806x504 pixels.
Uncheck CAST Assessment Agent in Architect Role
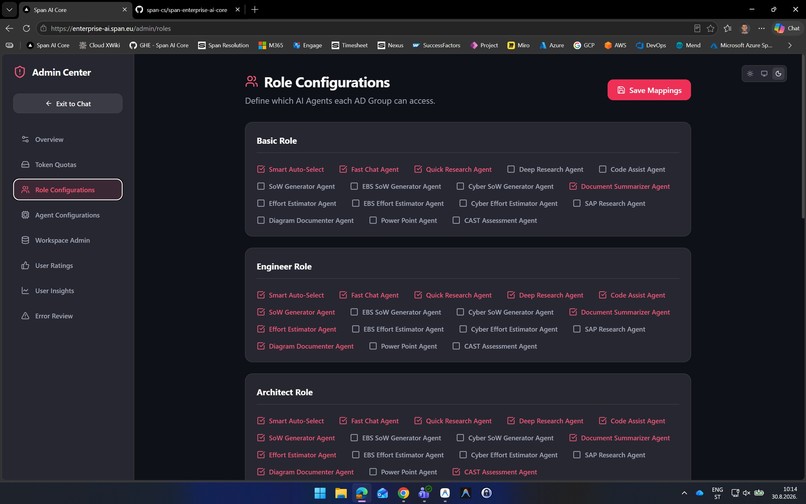click(x=456, y=472)
